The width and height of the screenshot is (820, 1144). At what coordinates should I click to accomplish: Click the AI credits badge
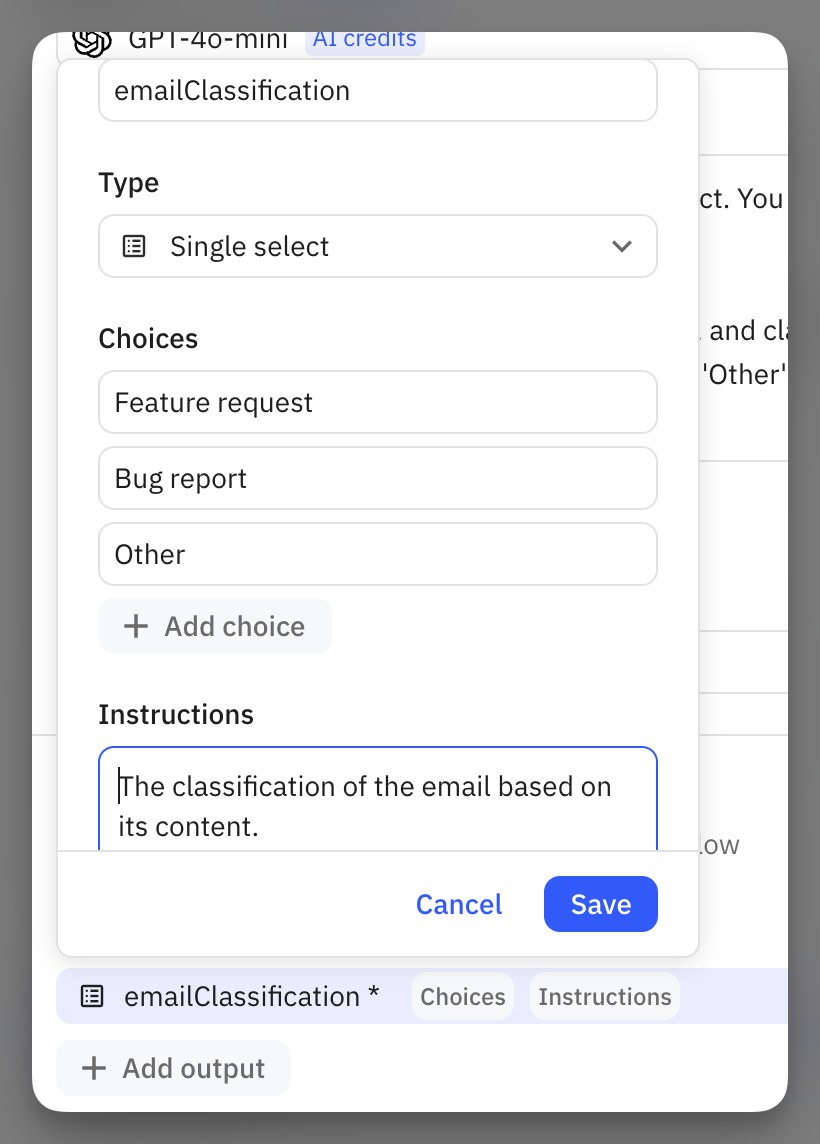coord(364,38)
